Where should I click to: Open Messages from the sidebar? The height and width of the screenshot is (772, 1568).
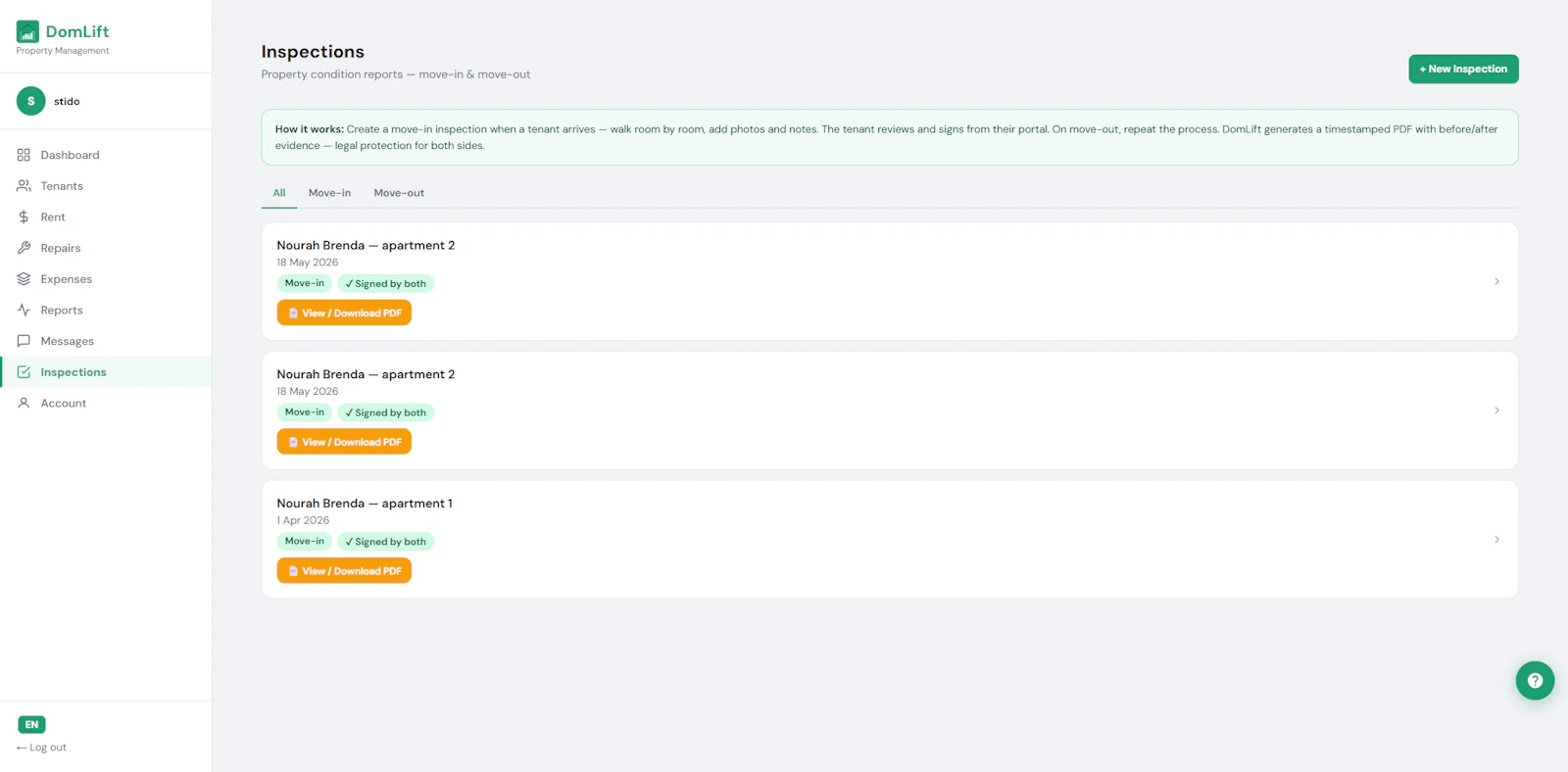(x=106, y=341)
